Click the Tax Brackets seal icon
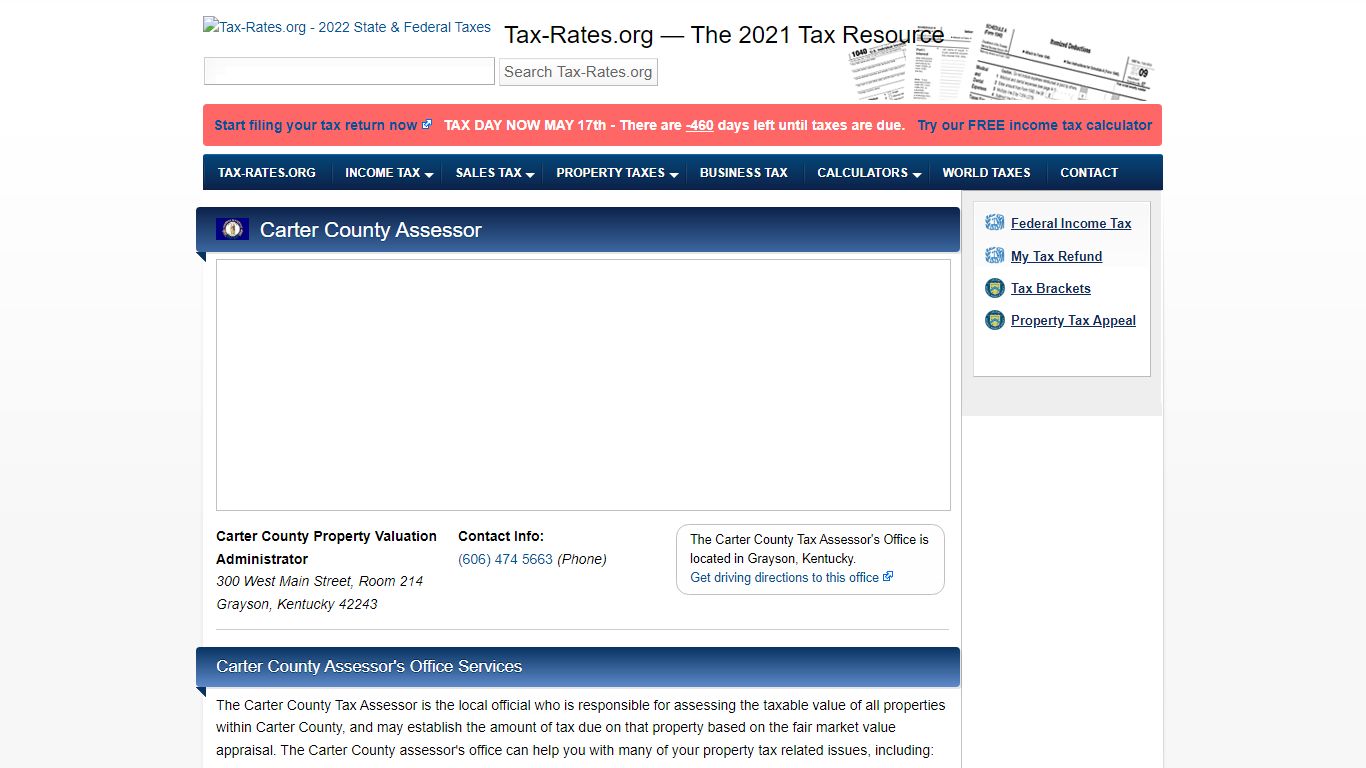 click(994, 288)
